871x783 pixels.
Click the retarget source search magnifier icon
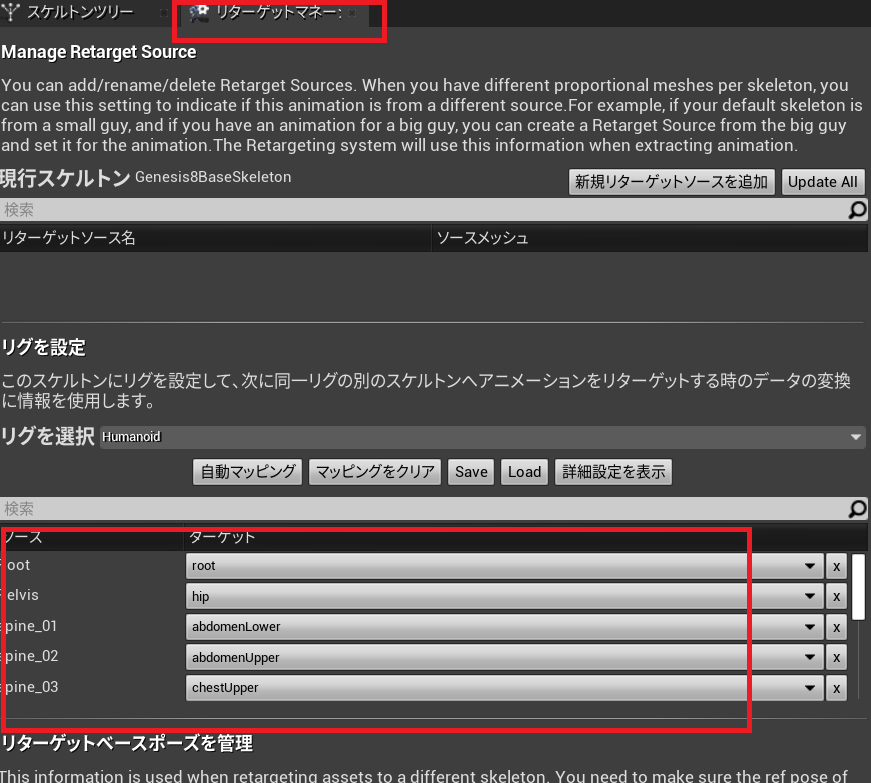point(858,210)
